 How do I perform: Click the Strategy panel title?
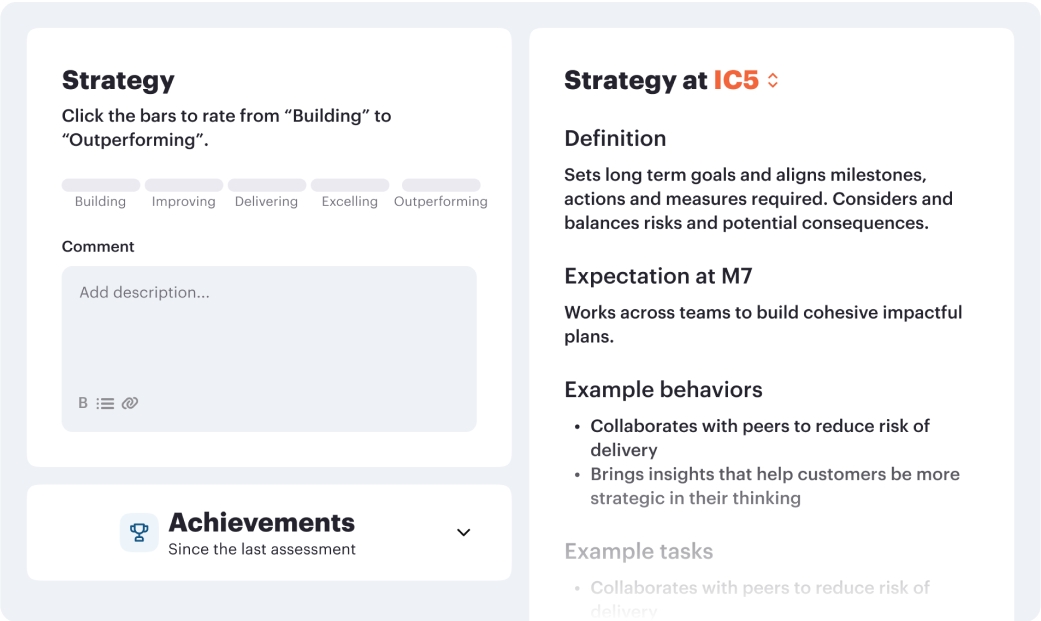[x=118, y=80]
